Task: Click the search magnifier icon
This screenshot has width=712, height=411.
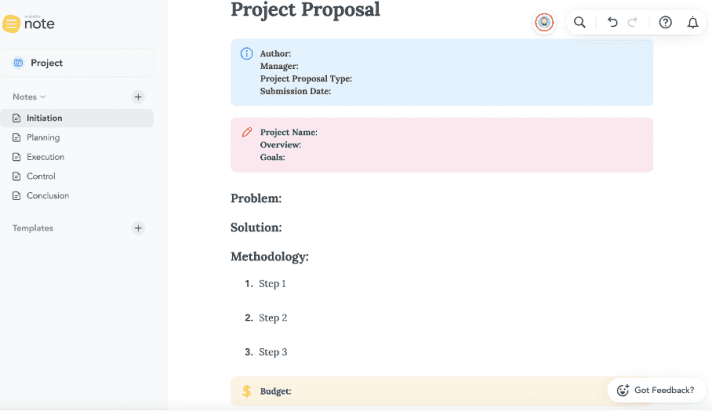Action: (x=580, y=22)
